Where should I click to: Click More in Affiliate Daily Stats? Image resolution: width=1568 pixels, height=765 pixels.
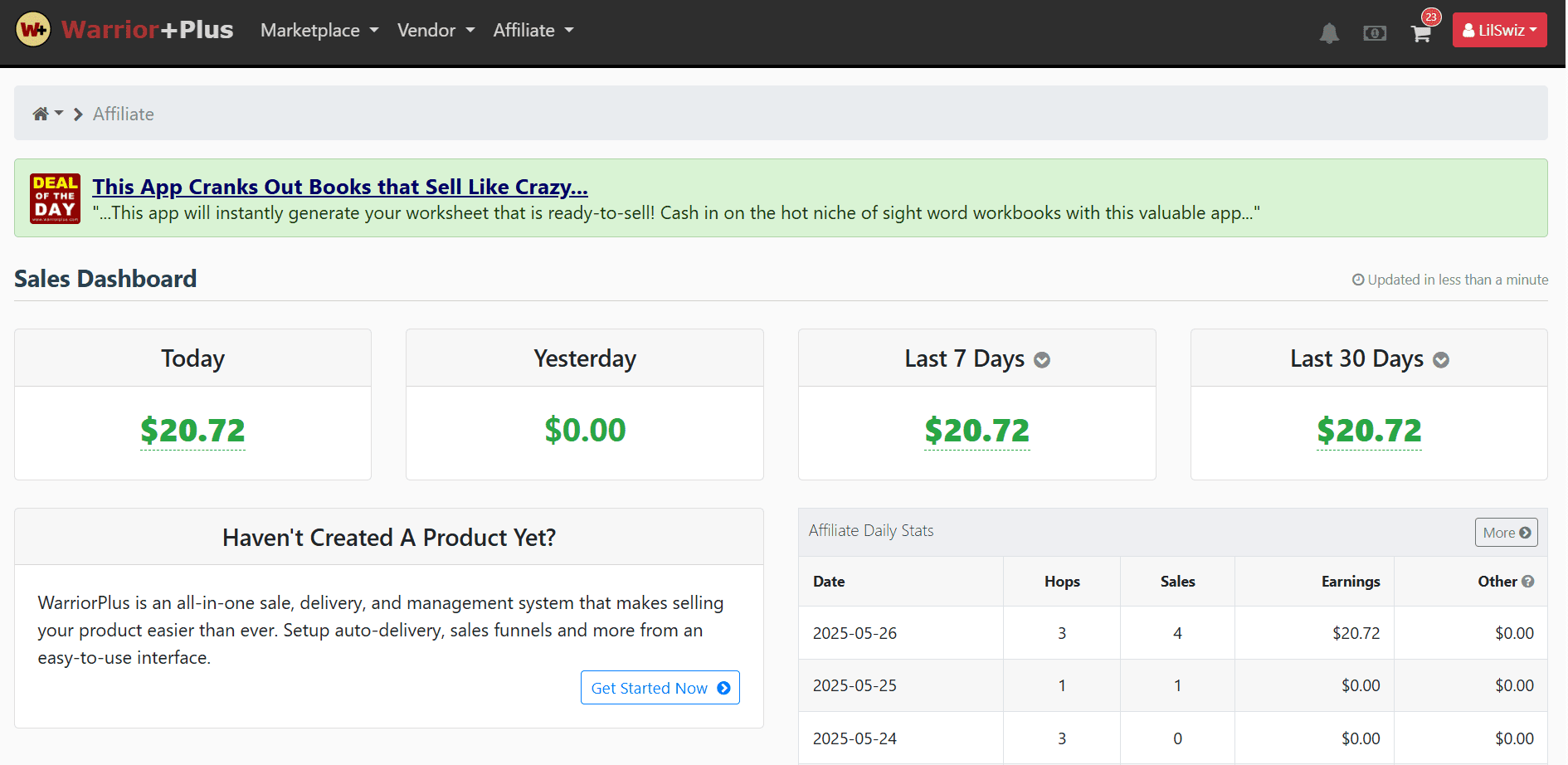pyautogui.click(x=1506, y=533)
